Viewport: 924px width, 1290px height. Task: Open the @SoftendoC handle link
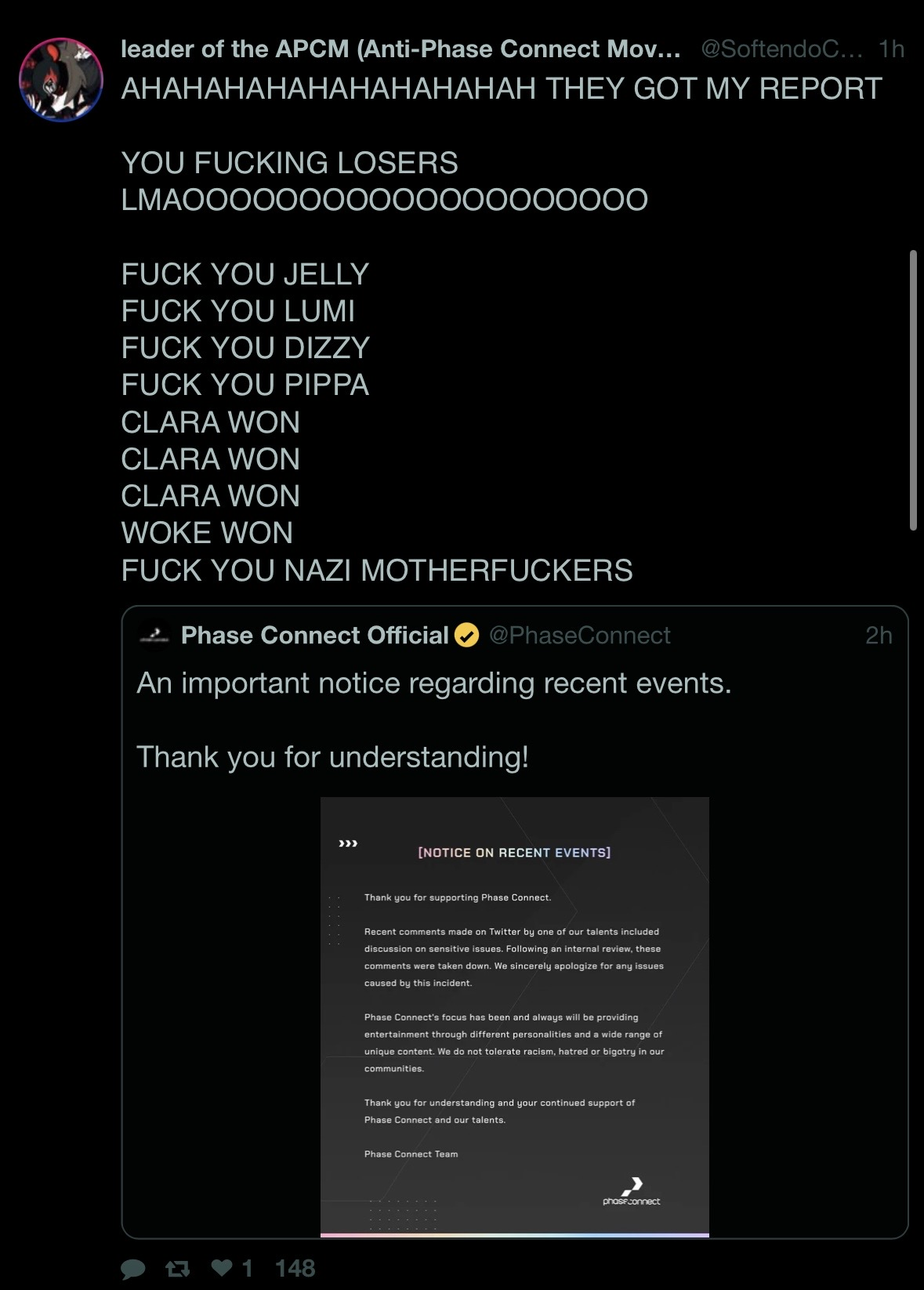click(x=781, y=49)
